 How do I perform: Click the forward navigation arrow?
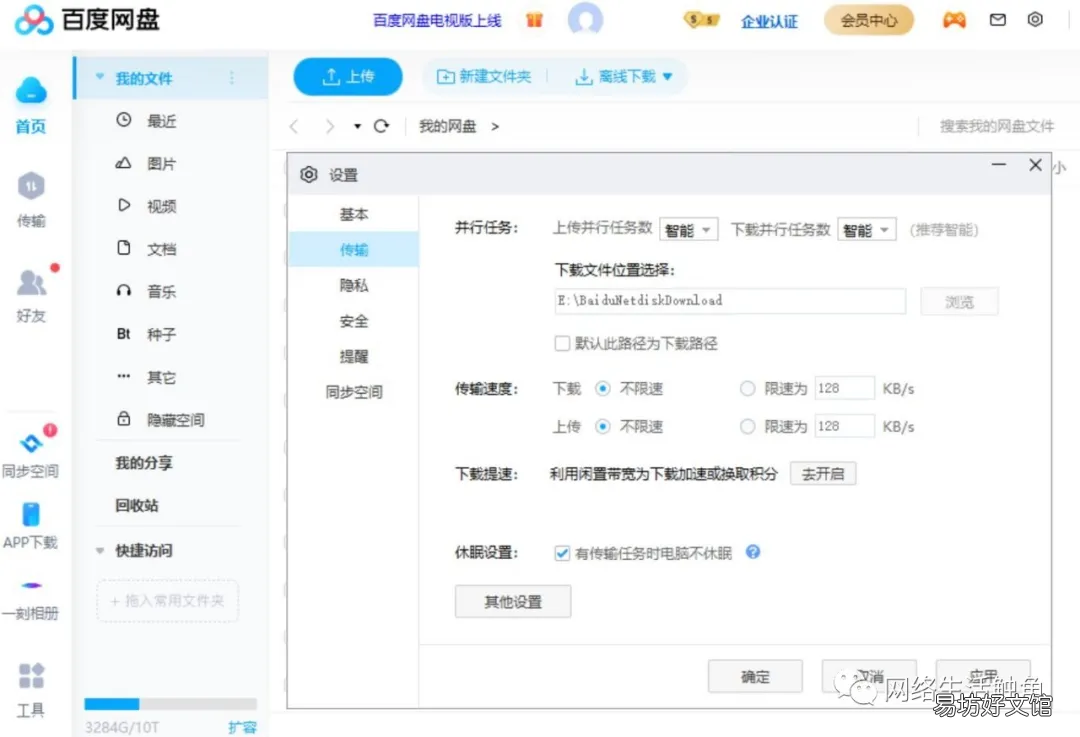tap(330, 126)
